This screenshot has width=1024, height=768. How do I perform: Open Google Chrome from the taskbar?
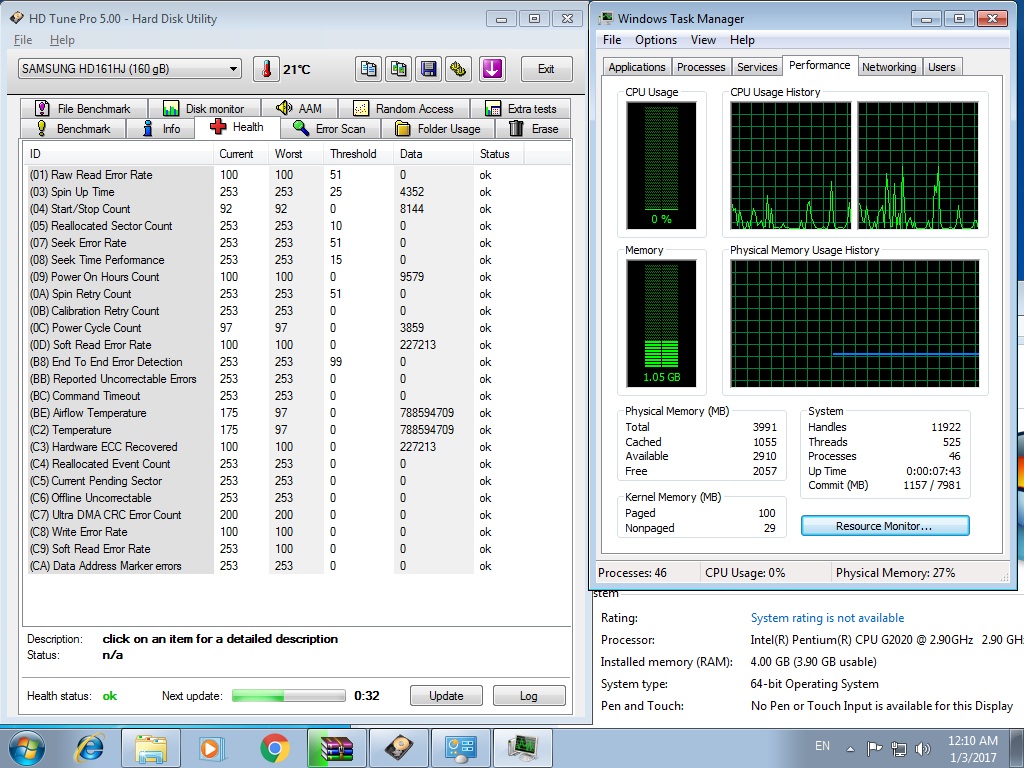[x=274, y=747]
